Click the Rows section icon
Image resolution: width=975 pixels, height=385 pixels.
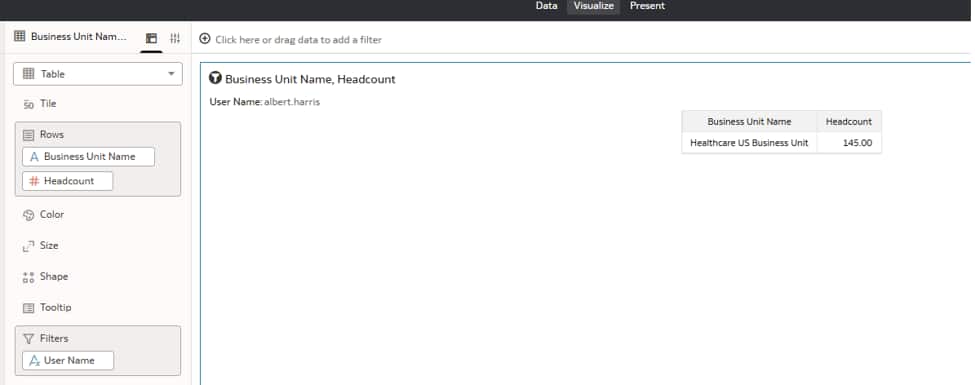(x=28, y=135)
